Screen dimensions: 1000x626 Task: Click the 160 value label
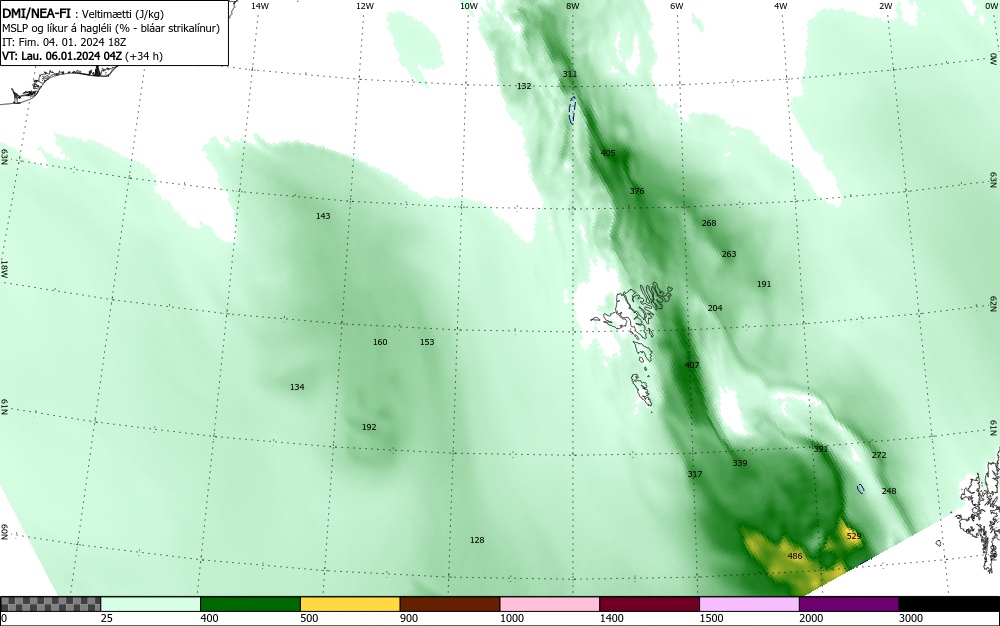379,342
